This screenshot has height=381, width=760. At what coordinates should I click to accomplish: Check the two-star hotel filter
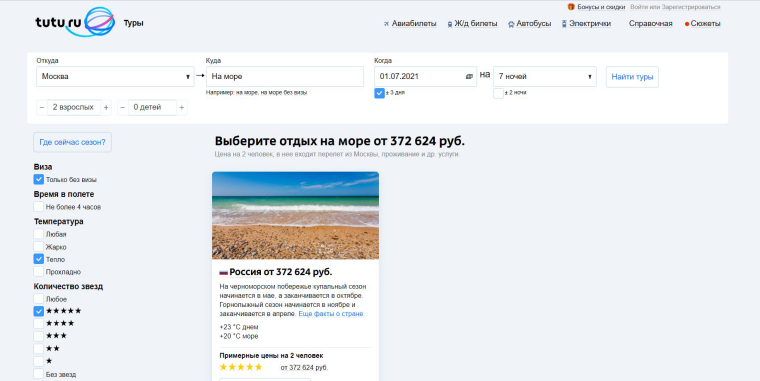tap(39, 349)
